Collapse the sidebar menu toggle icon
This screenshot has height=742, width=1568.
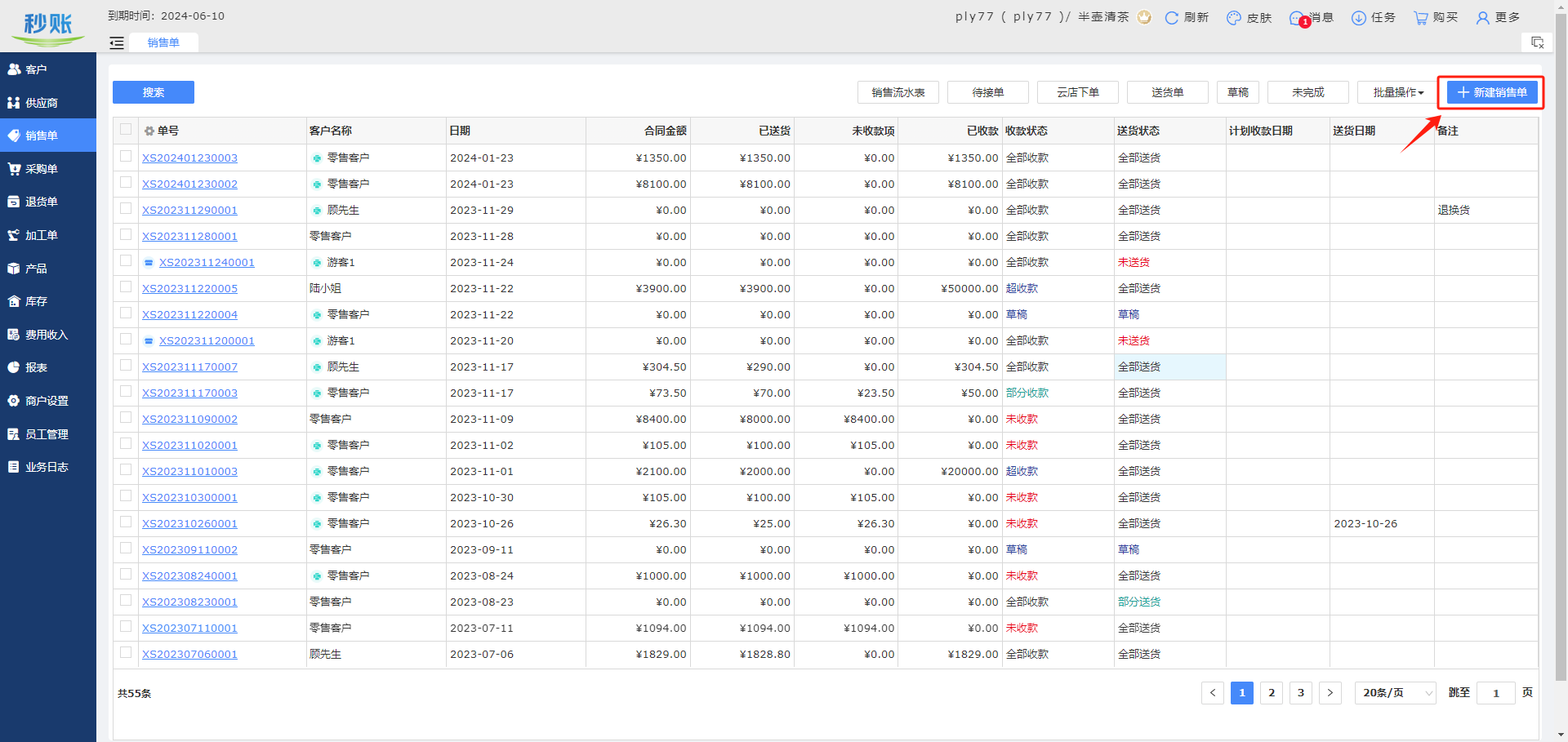click(x=117, y=43)
